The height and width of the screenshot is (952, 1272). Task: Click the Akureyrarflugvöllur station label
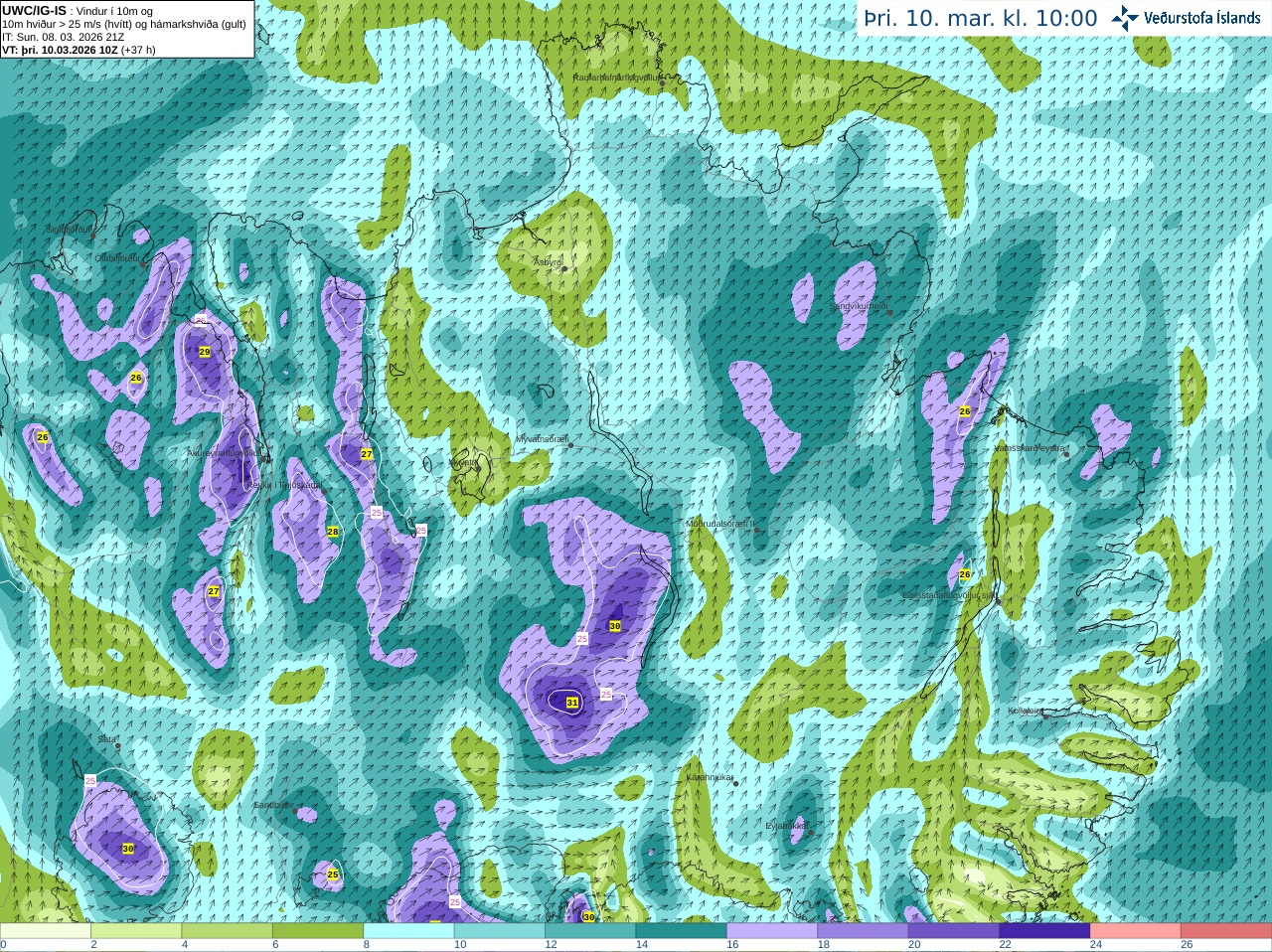pyautogui.click(x=223, y=452)
